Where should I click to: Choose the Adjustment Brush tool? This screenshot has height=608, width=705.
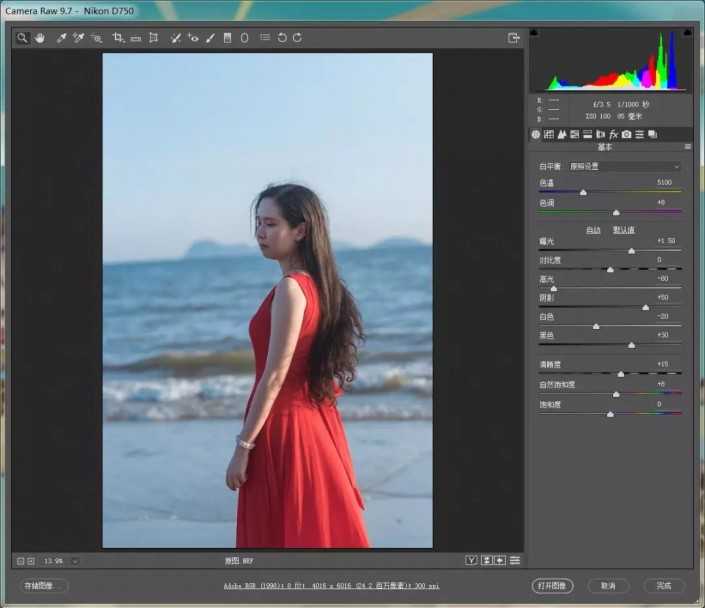click(x=210, y=38)
